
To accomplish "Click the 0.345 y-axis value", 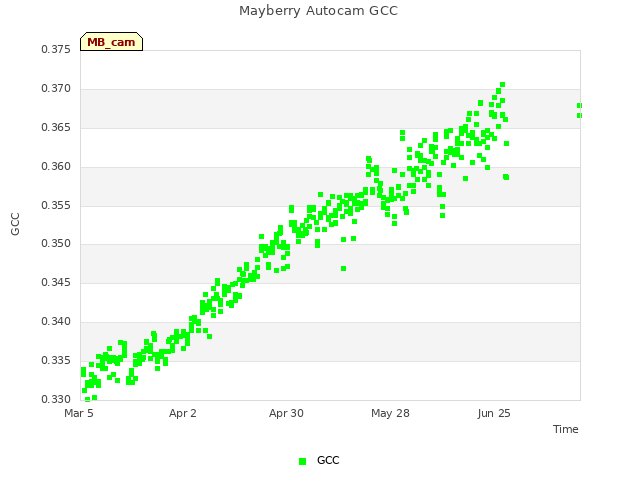I will click(x=56, y=282).
